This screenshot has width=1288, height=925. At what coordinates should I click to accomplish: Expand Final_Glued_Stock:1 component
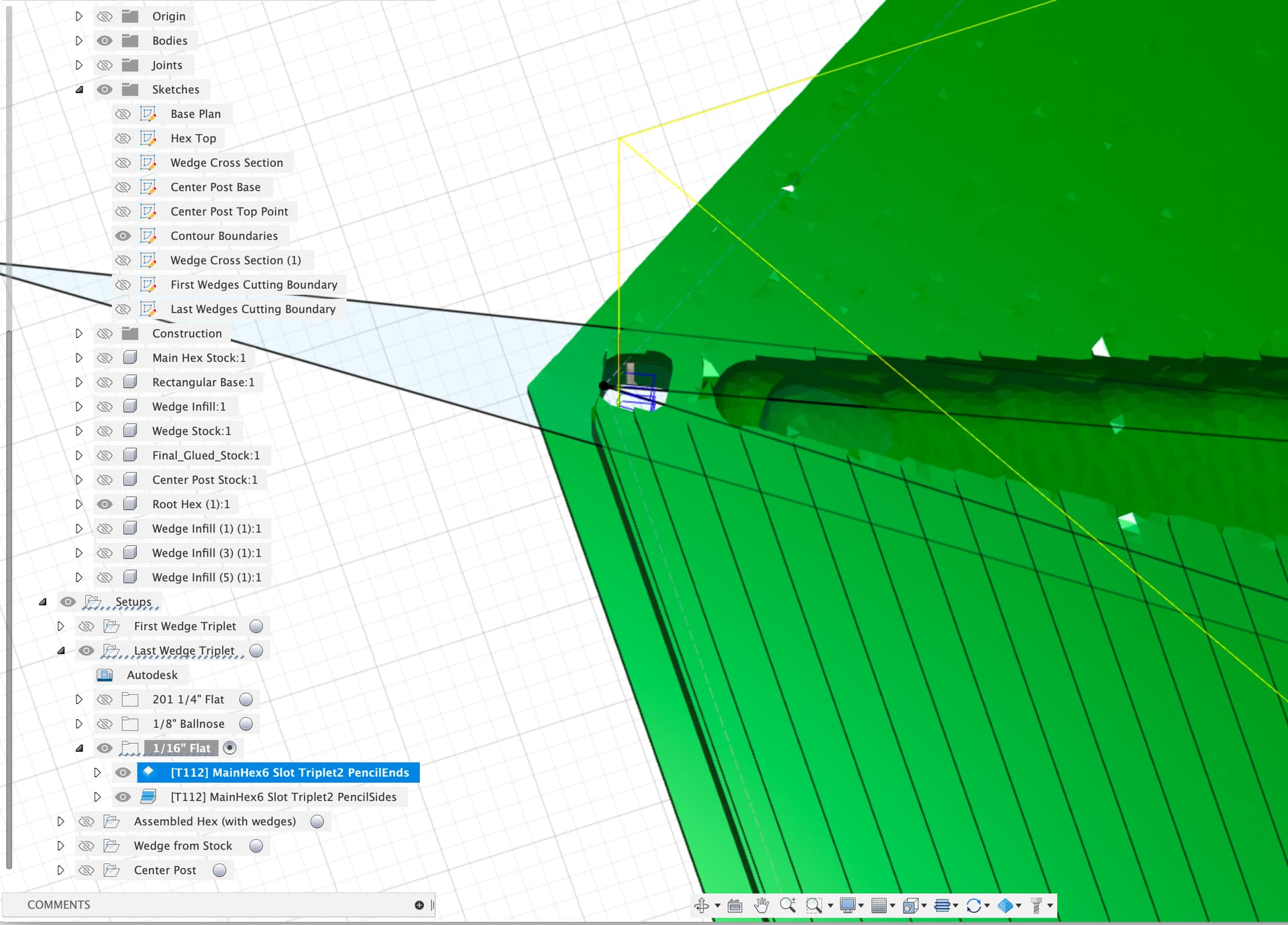(79, 455)
